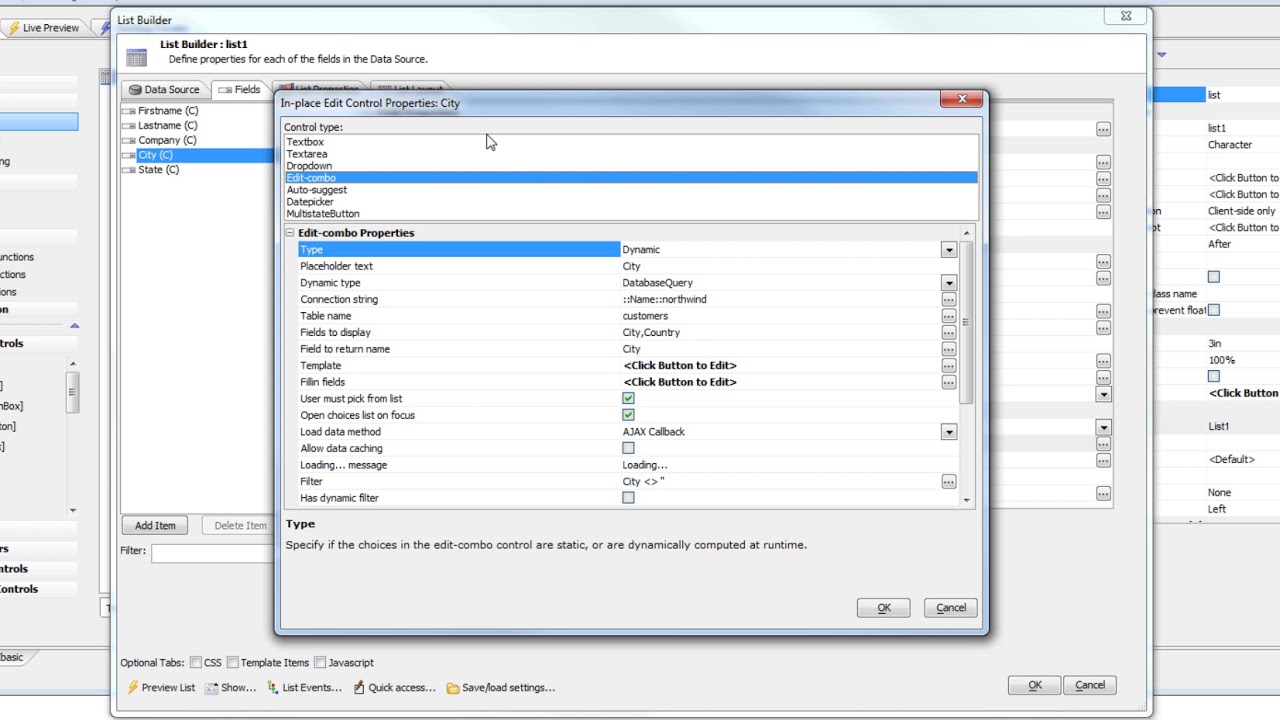1280x720 pixels.
Task: Collapse the Edit-combo Properties section
Action: 290,233
